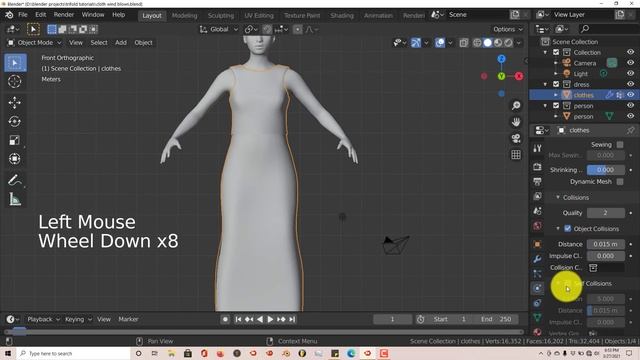Toggle dress collection visibility eye
The height and width of the screenshot is (360, 640).
[631, 84]
